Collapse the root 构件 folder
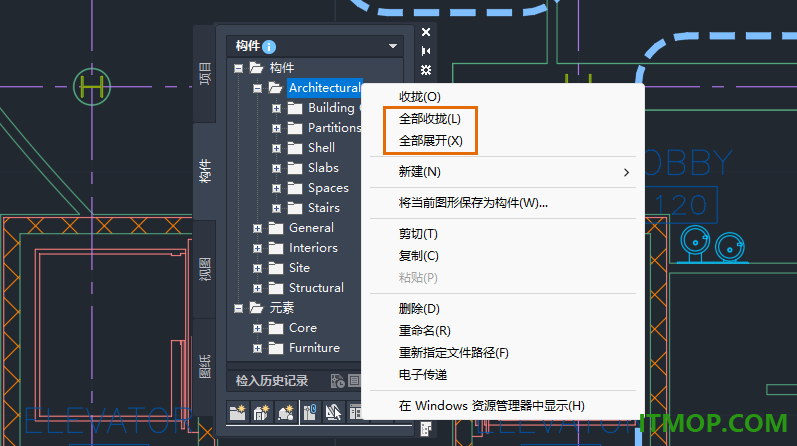 click(238, 68)
